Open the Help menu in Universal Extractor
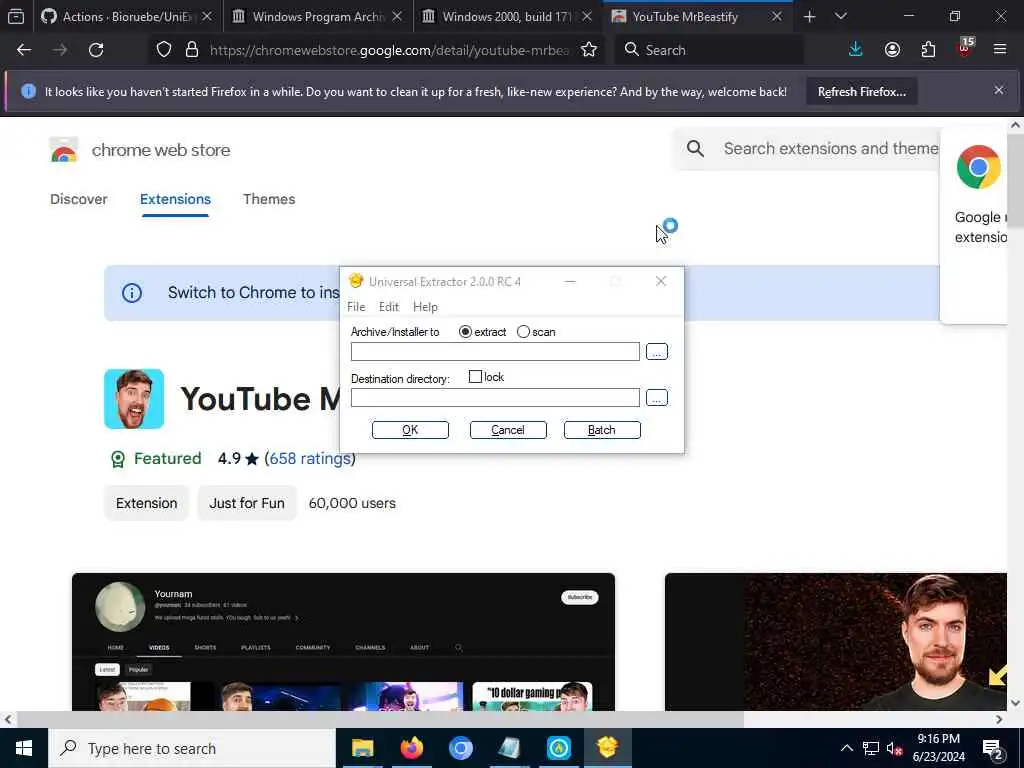Image resolution: width=1024 pixels, height=768 pixels. pos(425,307)
